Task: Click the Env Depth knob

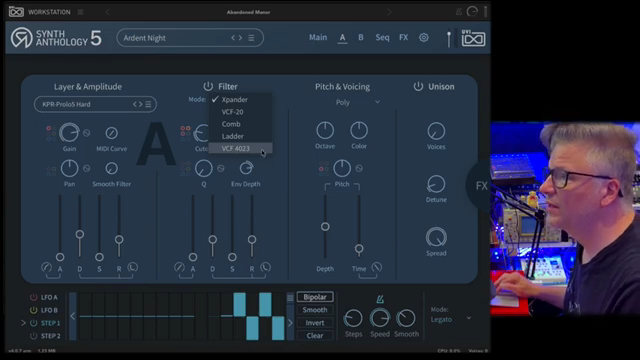Action: tap(246, 168)
